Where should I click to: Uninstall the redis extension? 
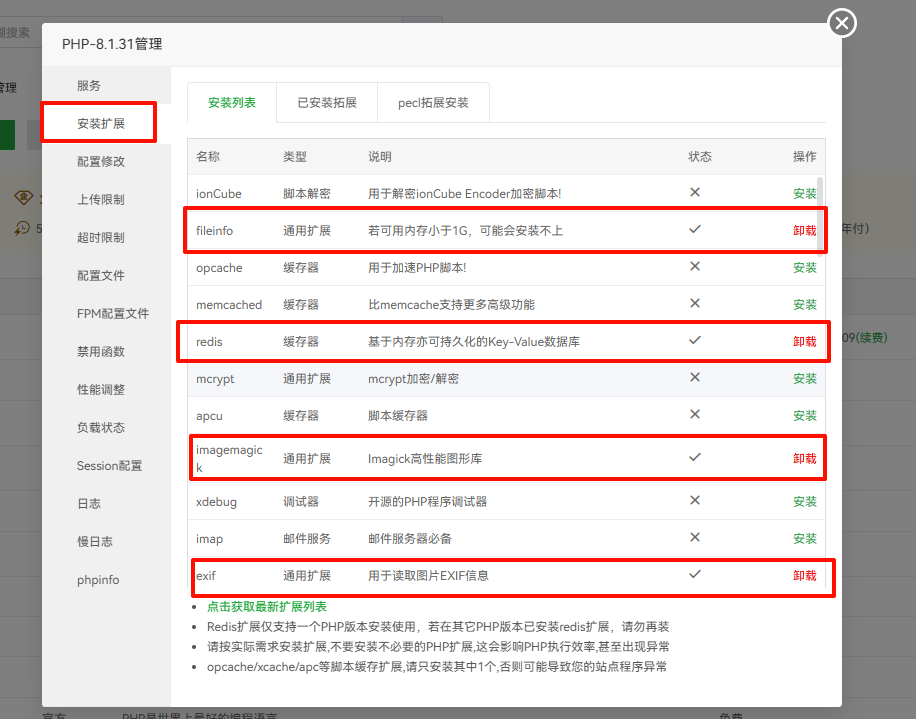point(804,342)
